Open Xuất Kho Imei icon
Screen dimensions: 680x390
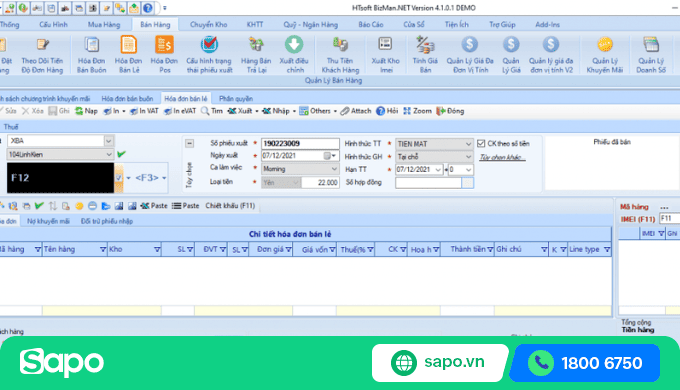pyautogui.click(x=385, y=55)
